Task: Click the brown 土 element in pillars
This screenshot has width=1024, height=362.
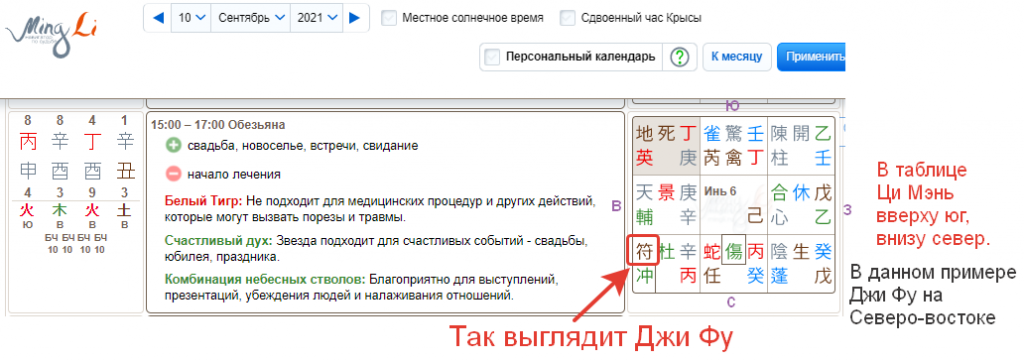Action: click(124, 210)
